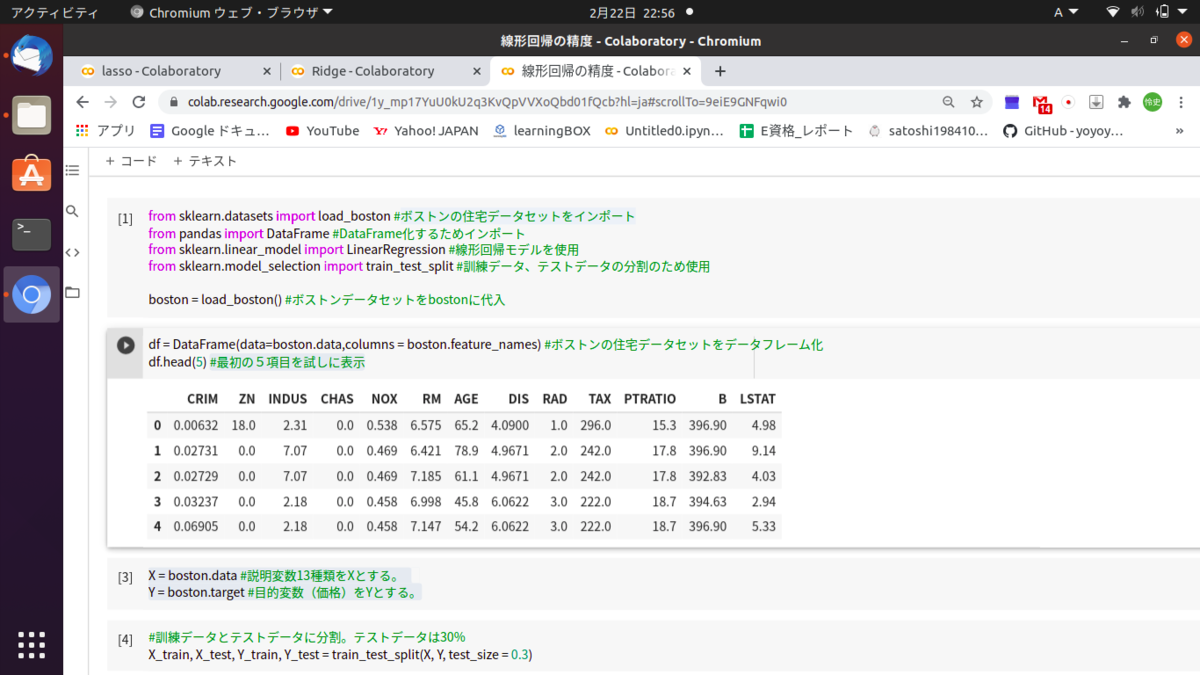Close the lasso - Colaboratory tab
Viewport: 1200px width, 675px height.
click(266, 71)
